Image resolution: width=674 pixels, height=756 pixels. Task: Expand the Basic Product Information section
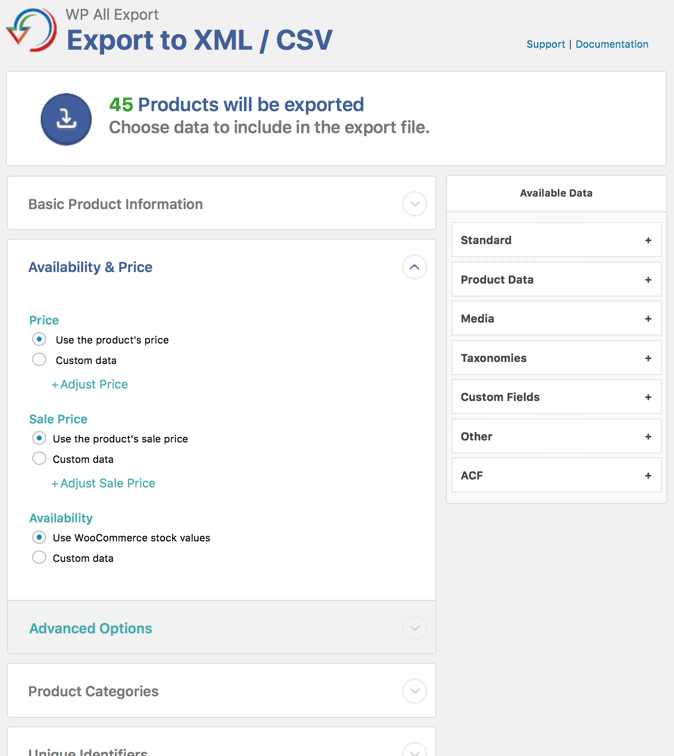click(414, 204)
